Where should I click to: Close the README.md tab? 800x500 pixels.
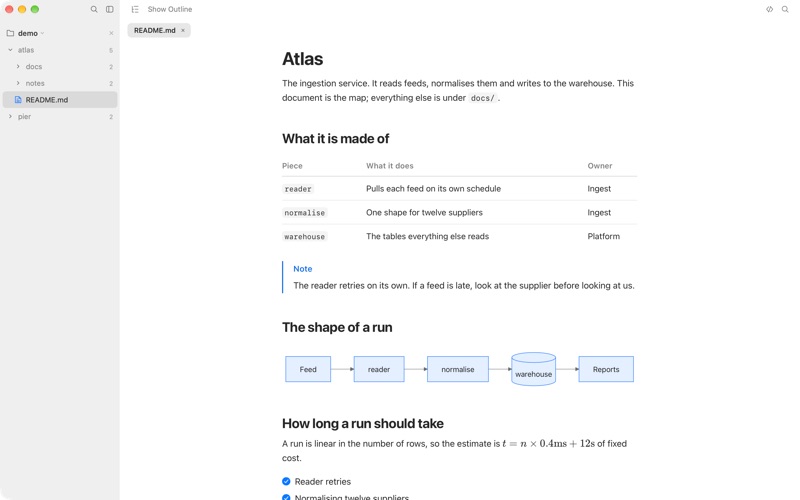pyautogui.click(x=183, y=31)
